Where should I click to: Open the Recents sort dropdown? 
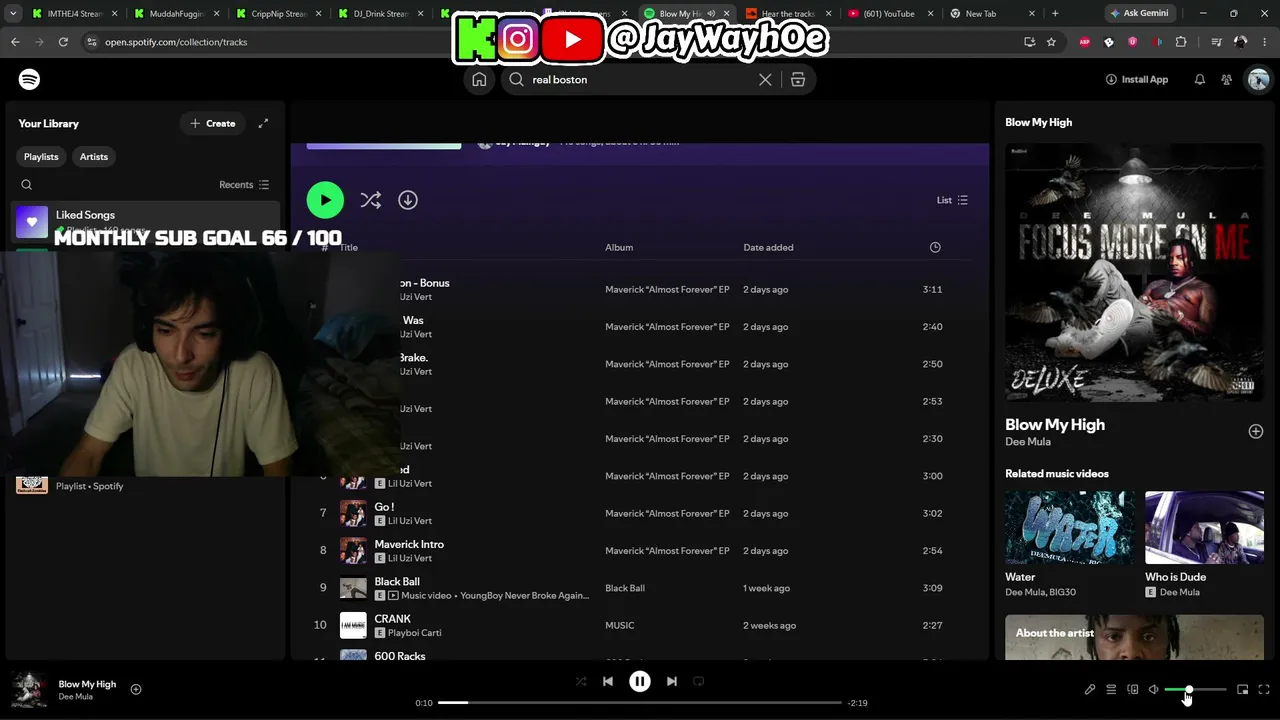click(244, 185)
